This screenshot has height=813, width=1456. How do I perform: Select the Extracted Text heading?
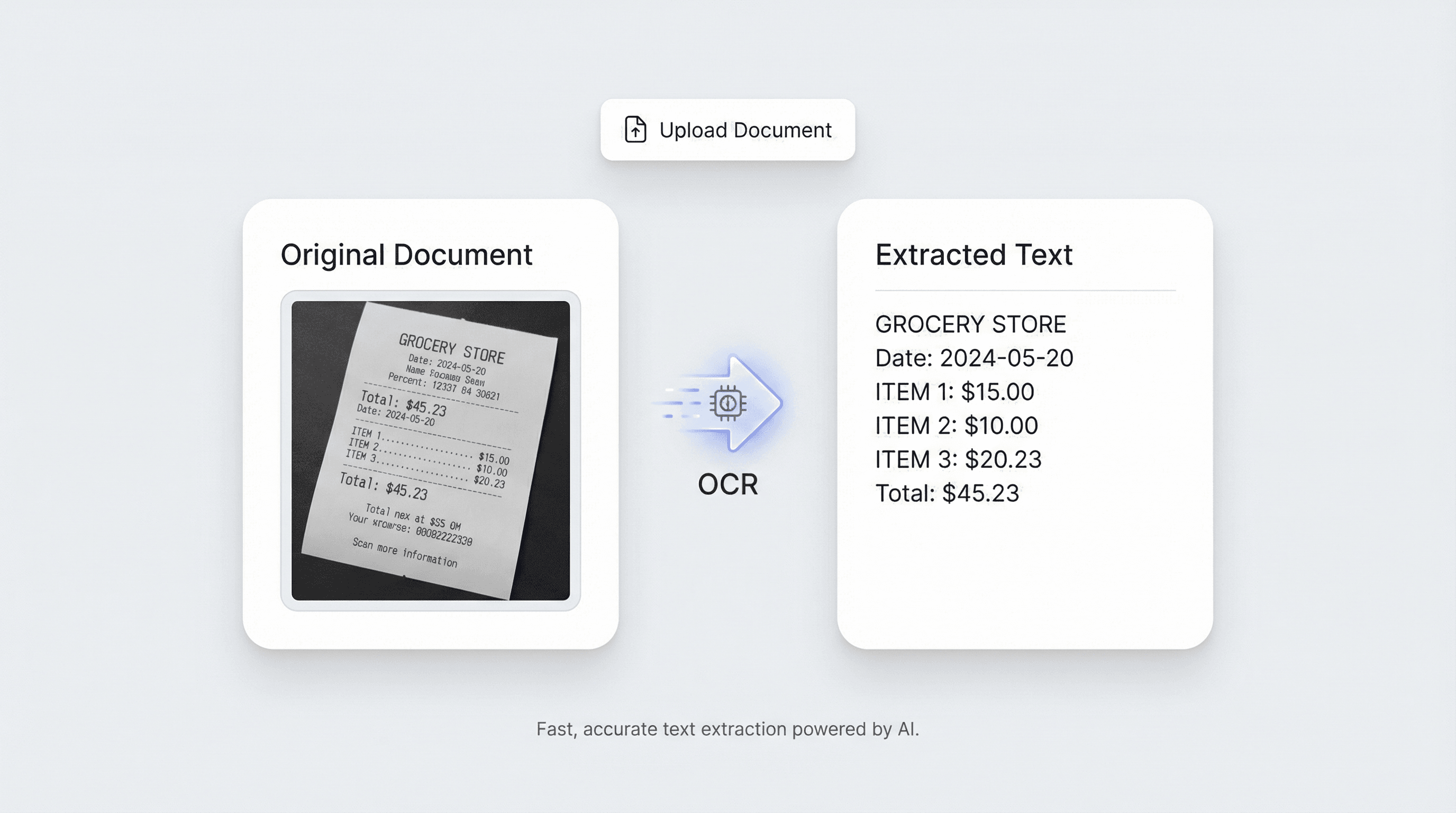[x=974, y=255]
